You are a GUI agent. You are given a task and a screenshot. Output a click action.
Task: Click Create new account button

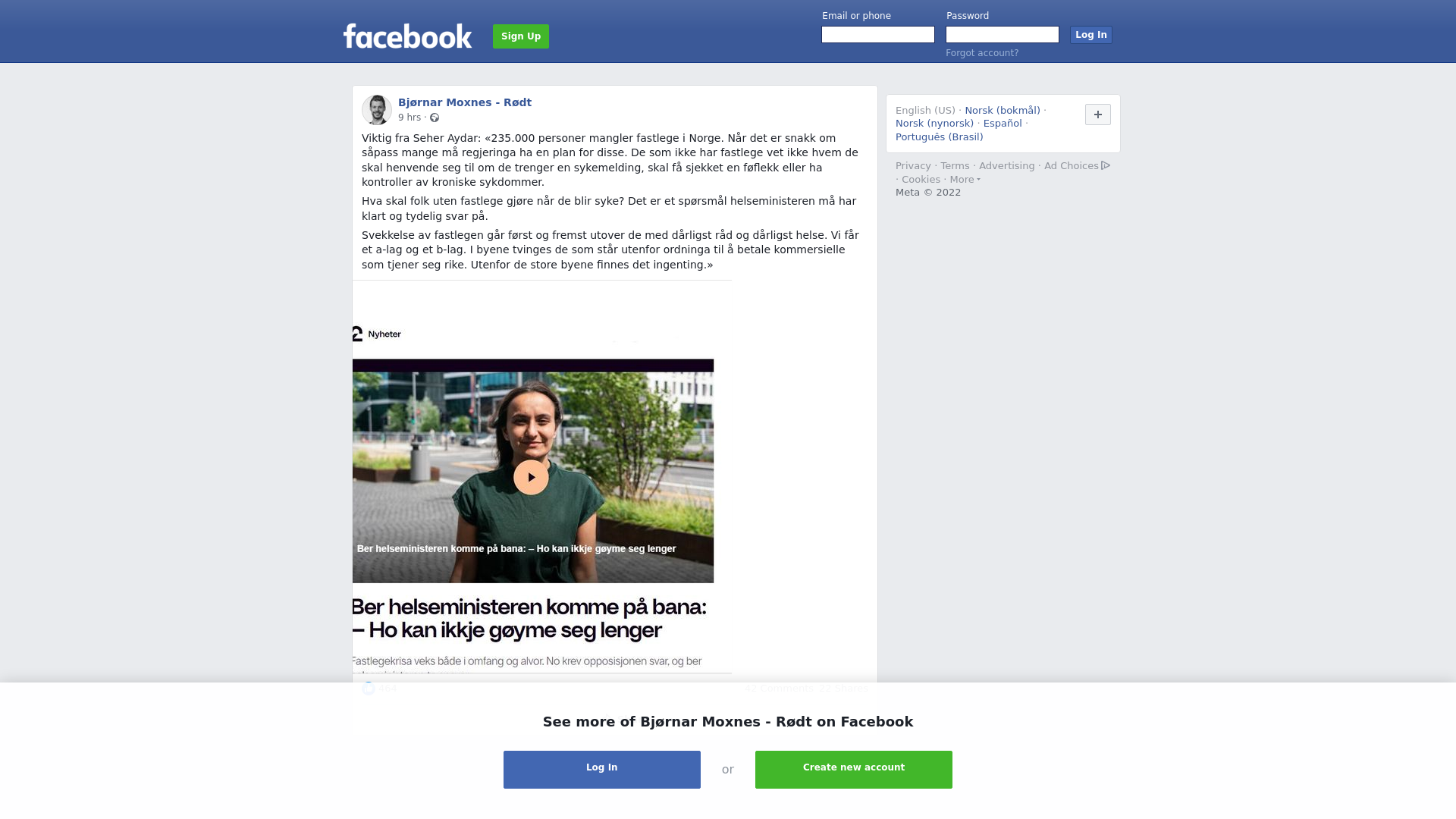coord(854,770)
